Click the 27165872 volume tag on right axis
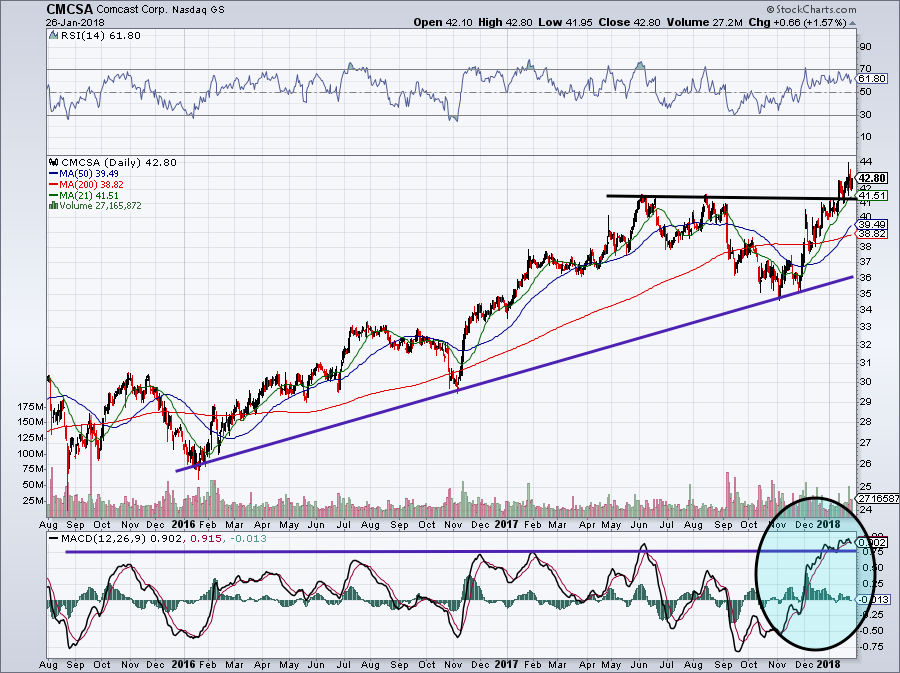 (x=878, y=499)
